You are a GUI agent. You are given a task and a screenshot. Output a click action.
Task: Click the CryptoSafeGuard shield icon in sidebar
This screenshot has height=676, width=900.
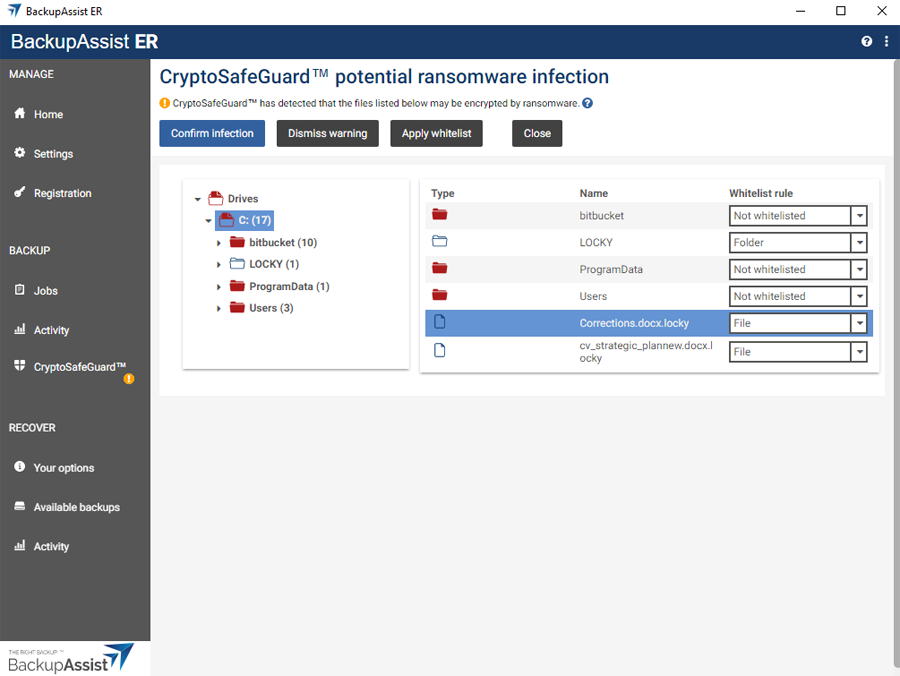(20, 366)
